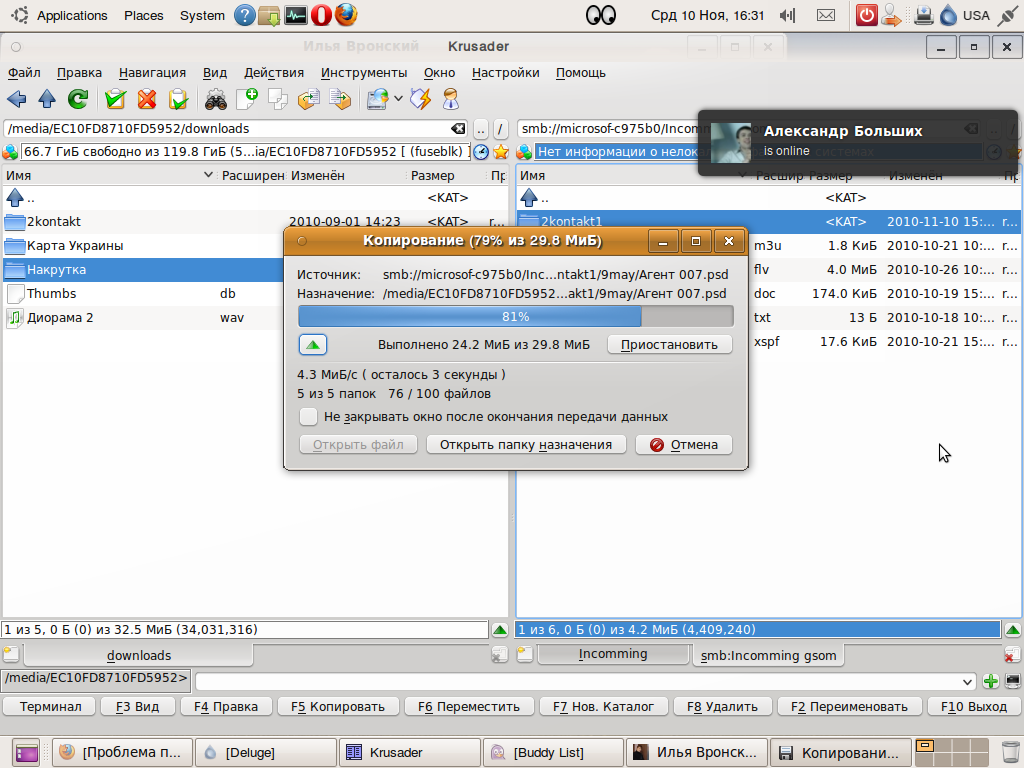The image size is (1024, 768).
Task: Reload the panel with green refresh icon
Action: 77,99
